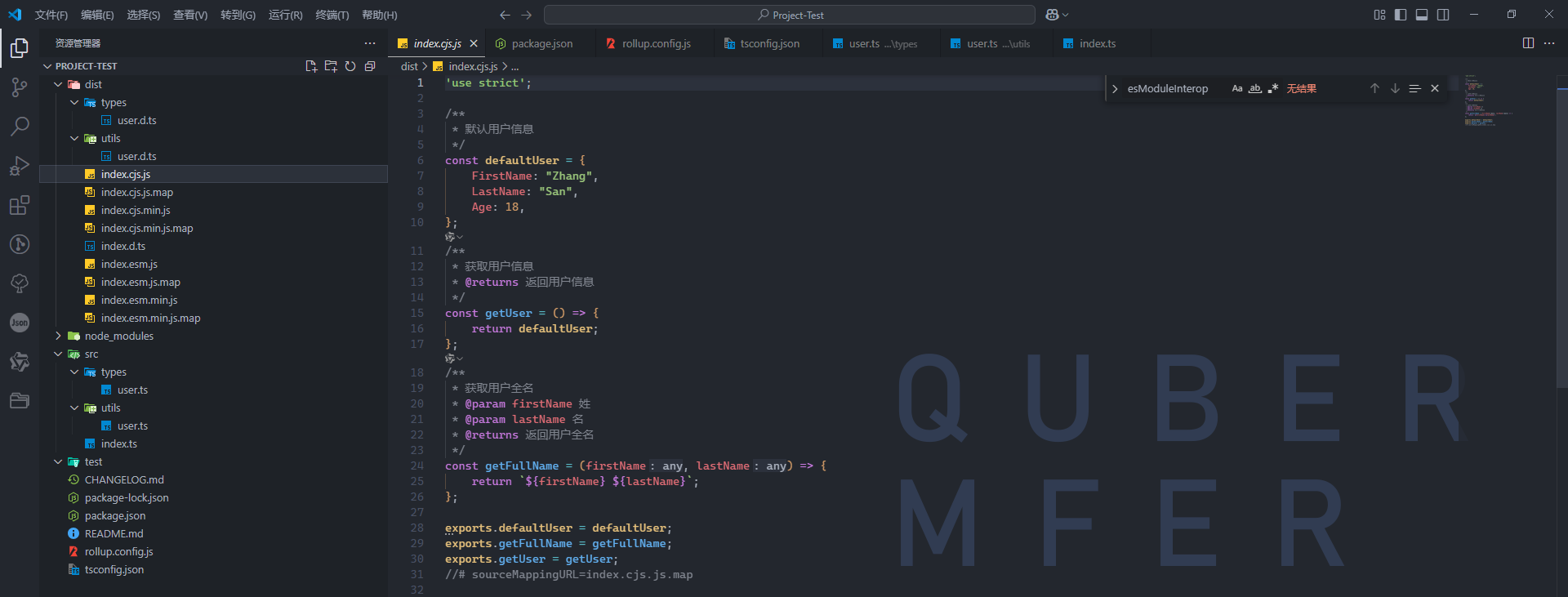Open the folder-shaped project manager icon in activity bar
Image resolution: width=1568 pixels, height=597 pixels.
(20, 401)
